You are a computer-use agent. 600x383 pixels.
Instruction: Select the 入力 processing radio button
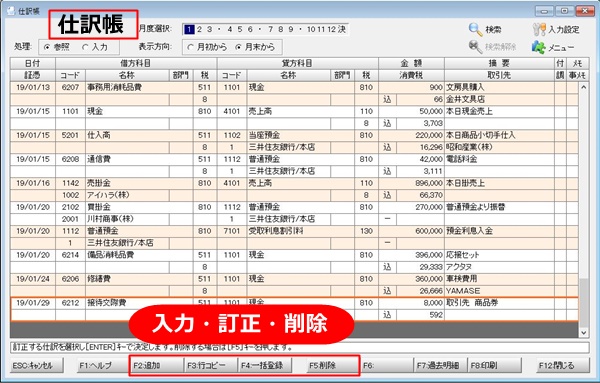tap(85, 47)
